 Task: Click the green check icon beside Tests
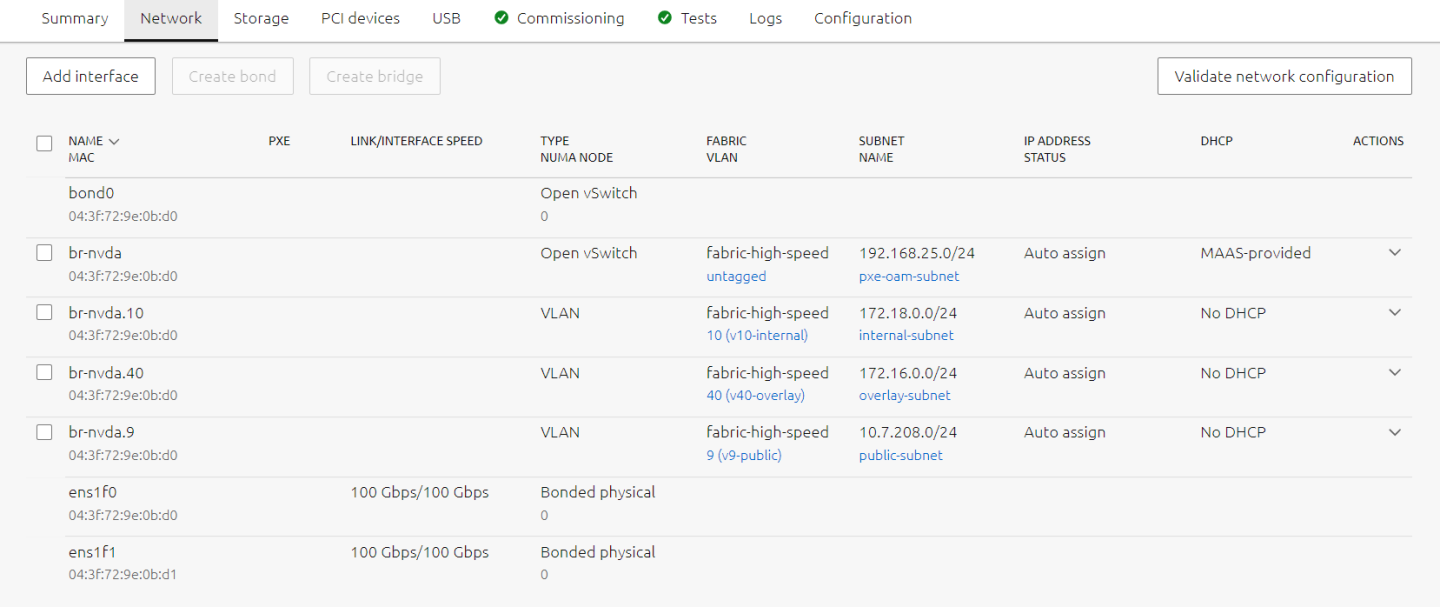pos(665,18)
